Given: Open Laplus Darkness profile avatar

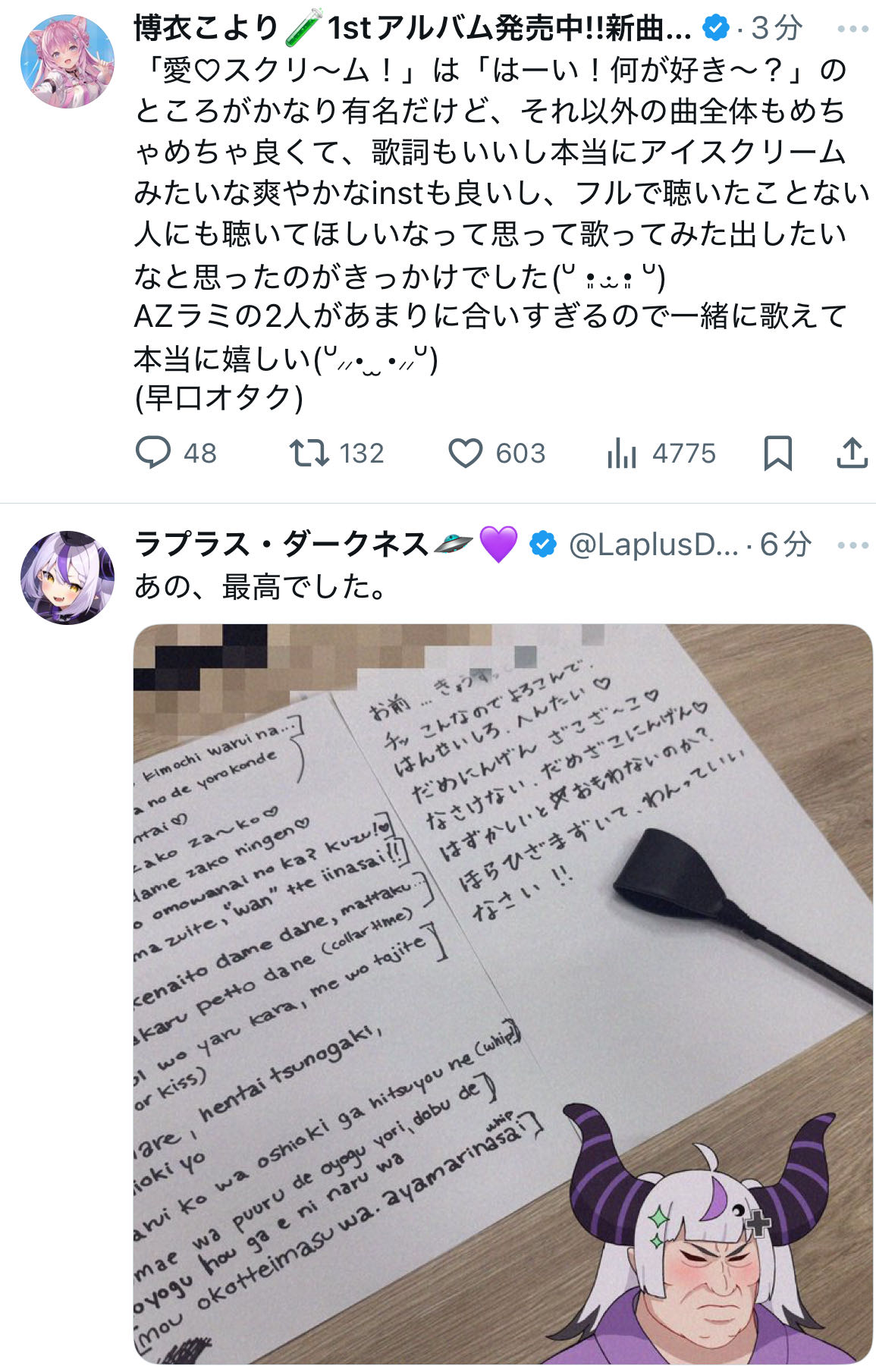Looking at the screenshot, I should click(67, 578).
